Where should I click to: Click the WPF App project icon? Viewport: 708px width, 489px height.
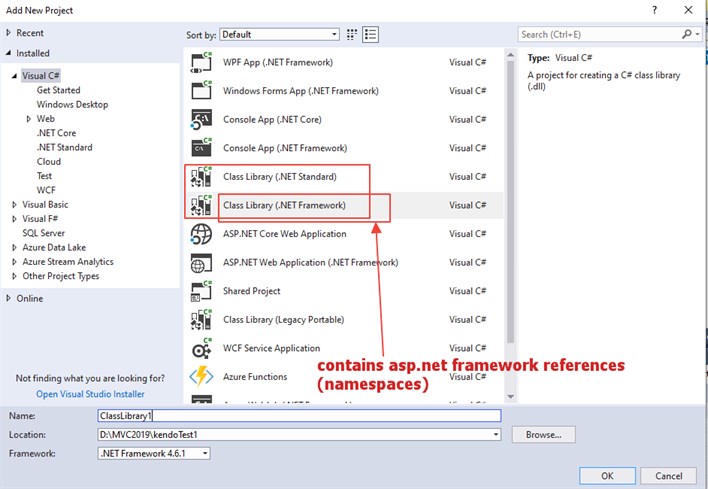201,62
